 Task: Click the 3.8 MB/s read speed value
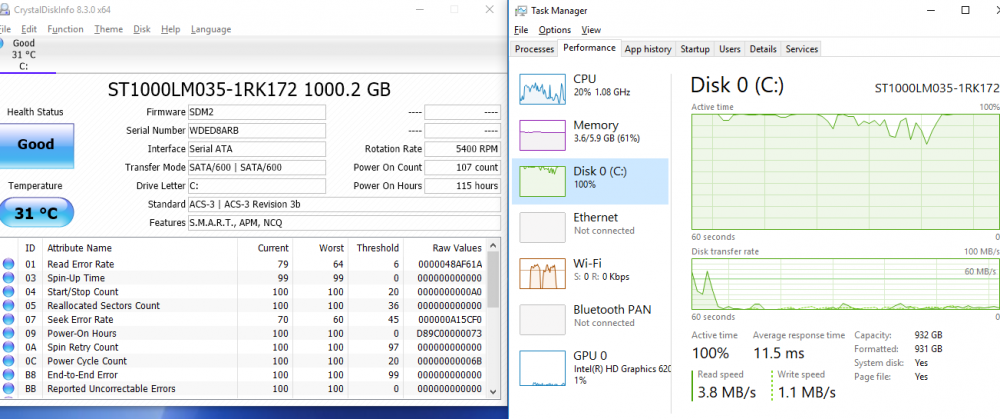point(726,392)
